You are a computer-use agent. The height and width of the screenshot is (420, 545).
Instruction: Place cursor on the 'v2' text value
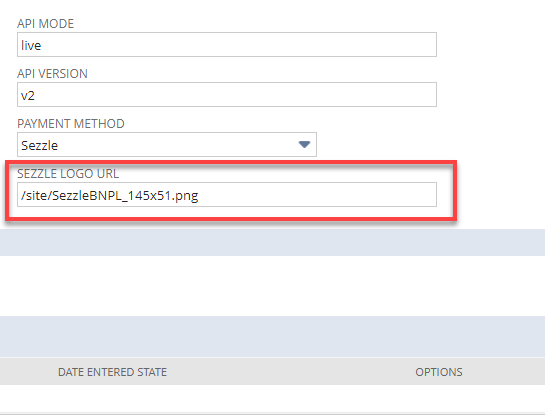coord(28,96)
